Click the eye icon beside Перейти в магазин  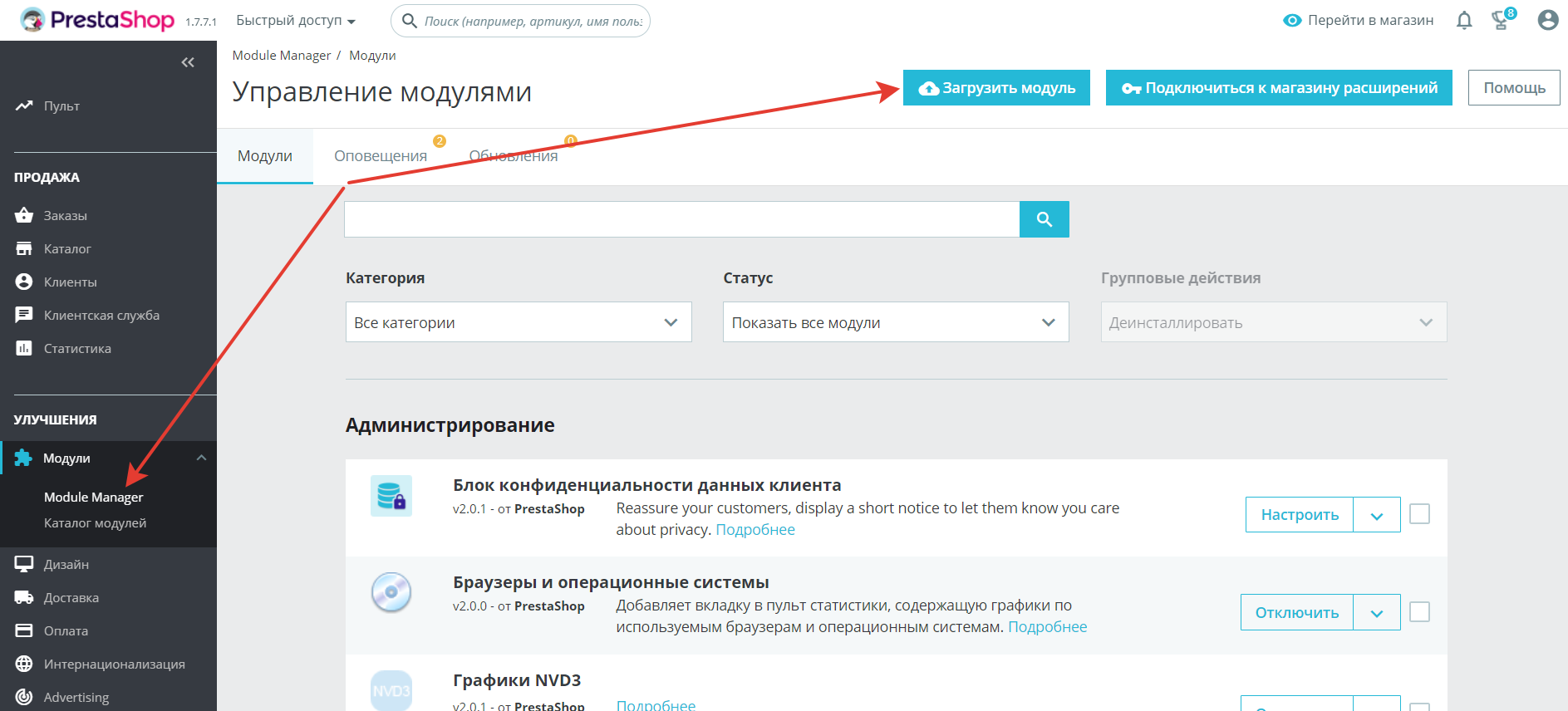pos(1292,21)
